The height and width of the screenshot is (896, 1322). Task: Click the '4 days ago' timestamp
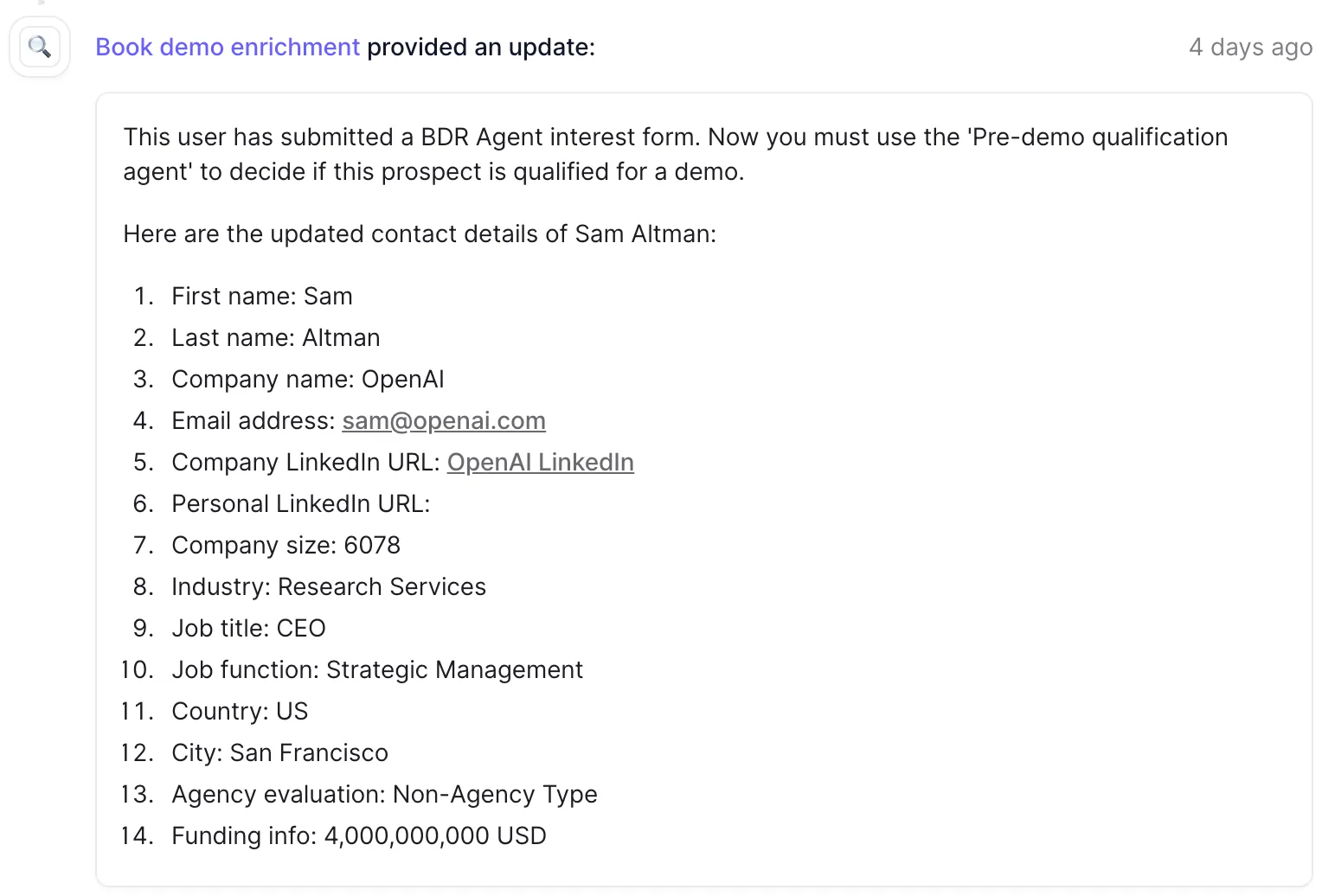pyautogui.click(x=1250, y=47)
